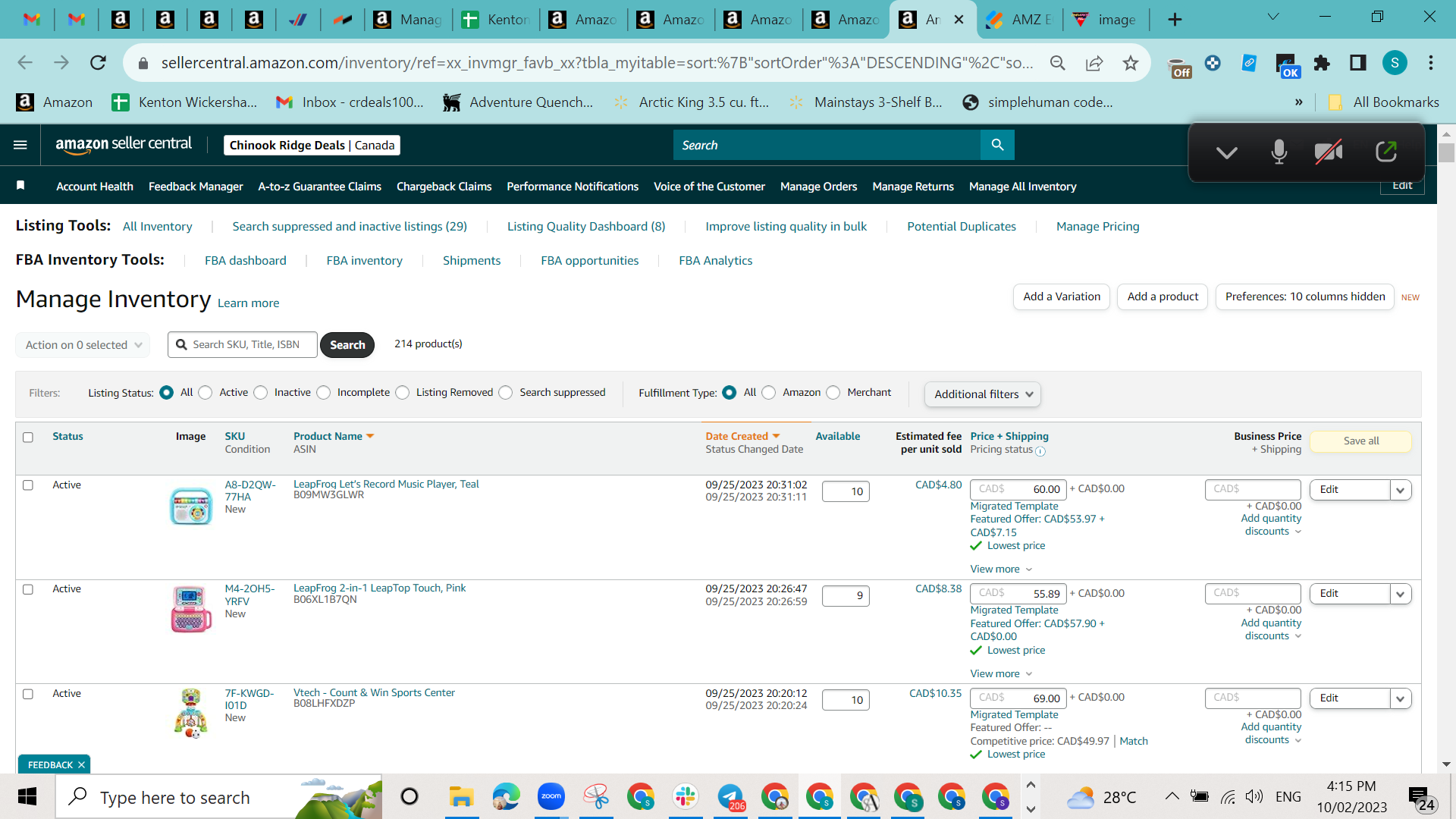The height and width of the screenshot is (819, 1456).
Task: Open the Action on 0 selected dropdown
Action: 83,345
